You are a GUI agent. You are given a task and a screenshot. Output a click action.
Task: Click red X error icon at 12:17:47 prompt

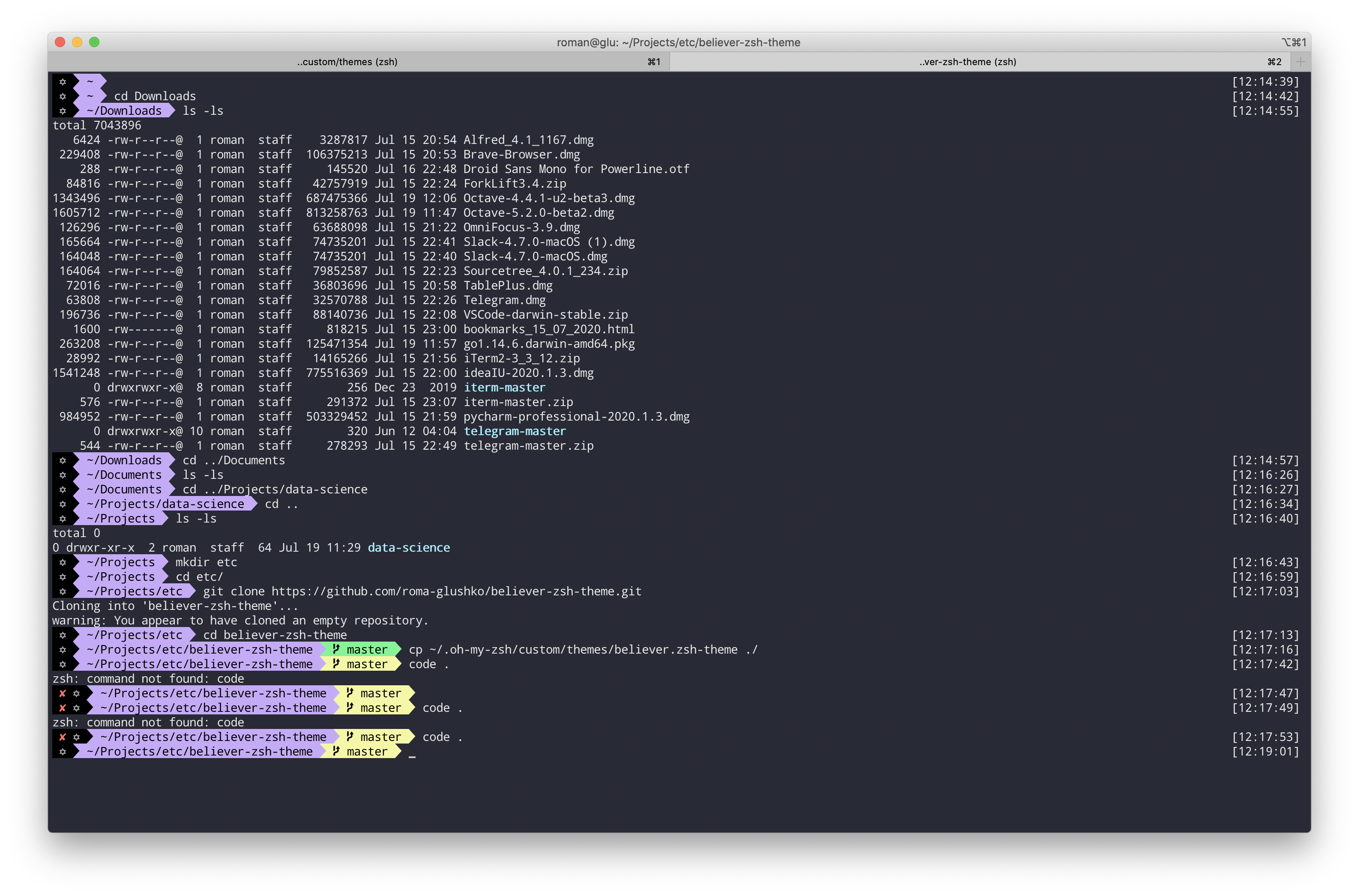(62, 693)
